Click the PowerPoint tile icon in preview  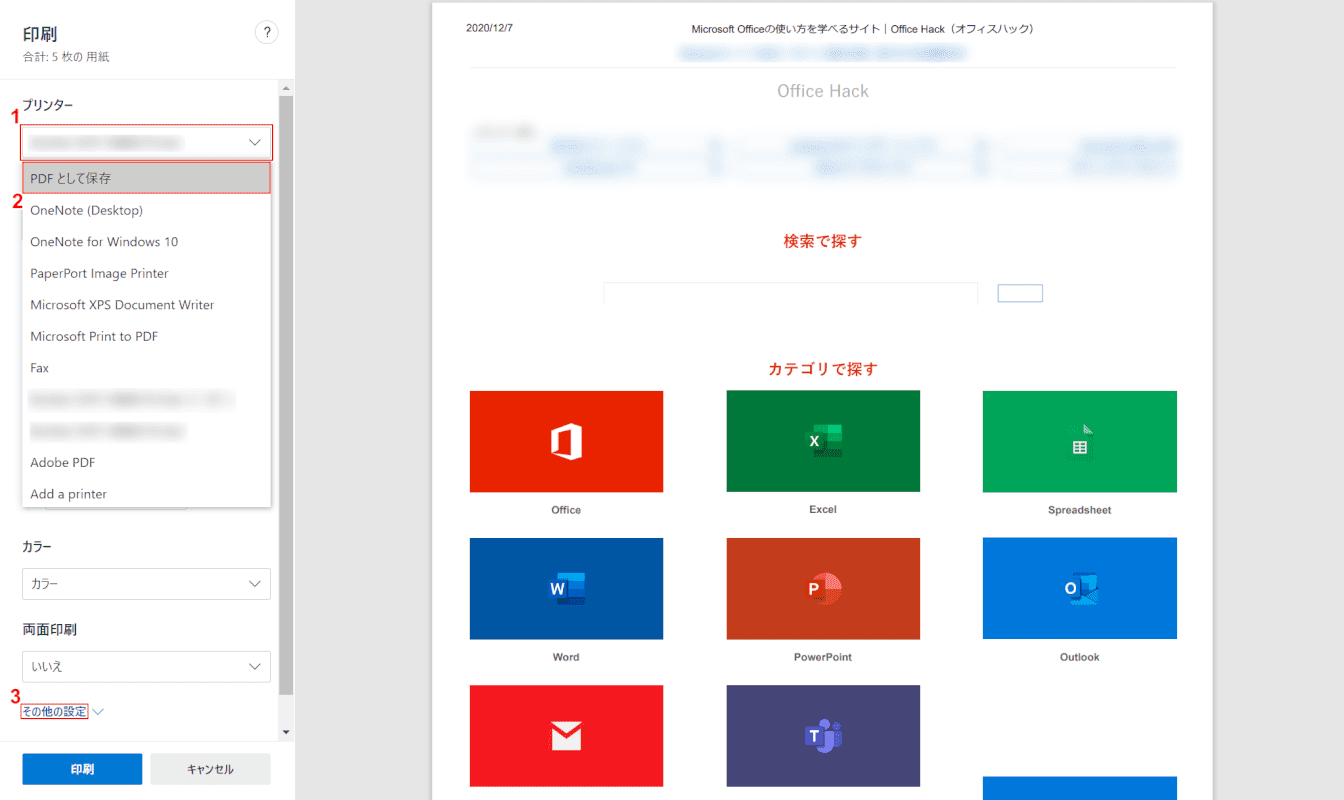tap(823, 589)
